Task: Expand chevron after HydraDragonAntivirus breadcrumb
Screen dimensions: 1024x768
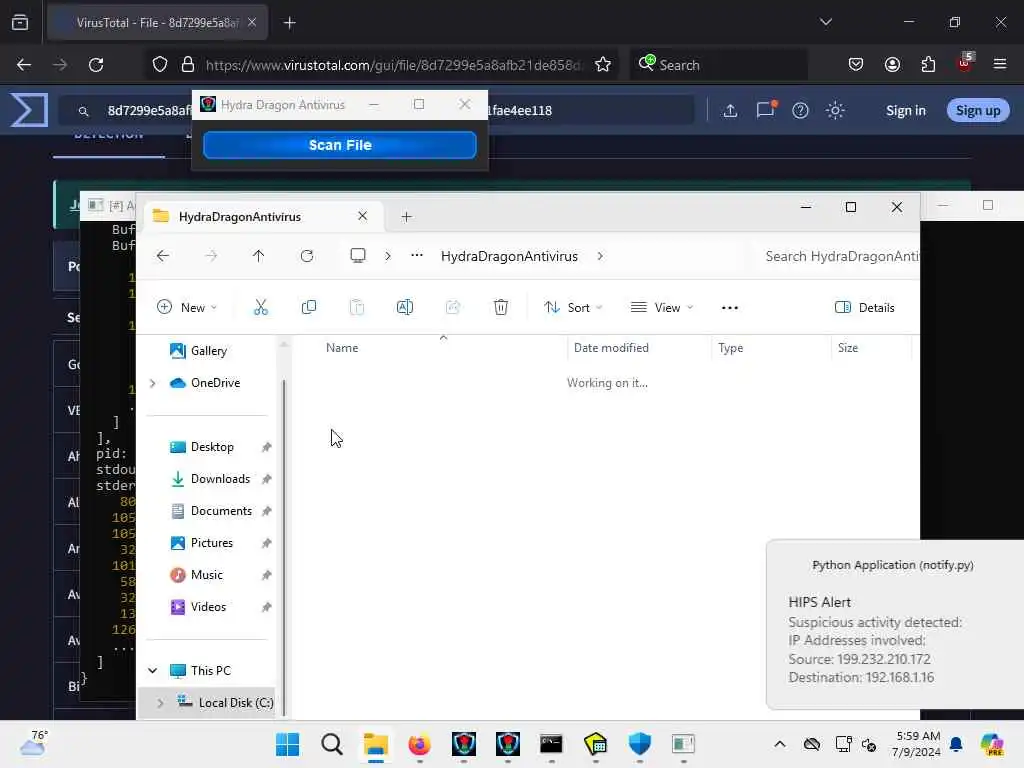Action: (x=600, y=256)
